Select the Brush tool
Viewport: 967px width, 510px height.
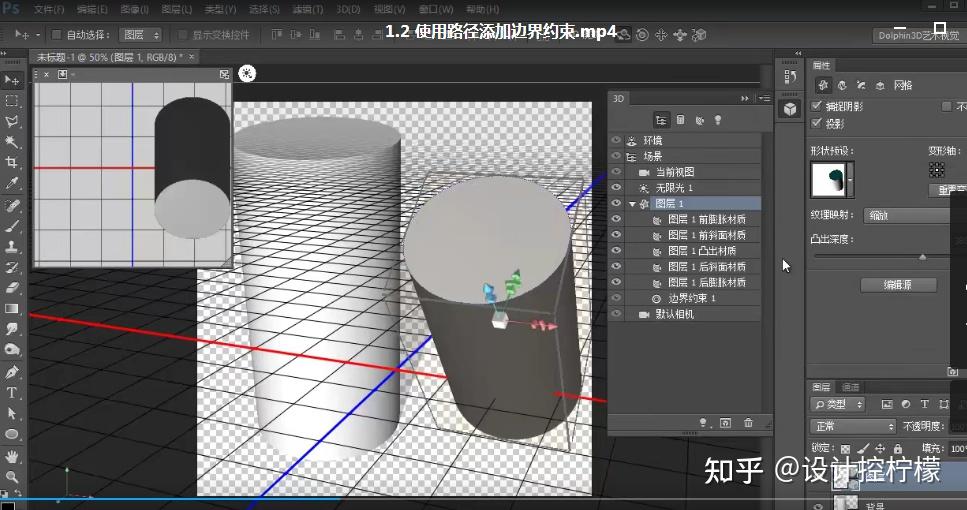click(x=12, y=226)
